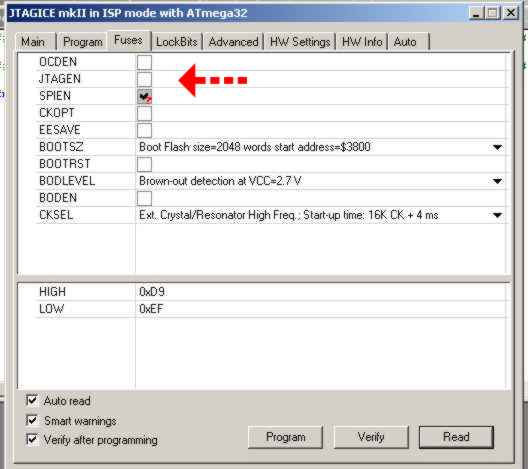
Task: Switch to HW Settings tab
Action: point(300,42)
